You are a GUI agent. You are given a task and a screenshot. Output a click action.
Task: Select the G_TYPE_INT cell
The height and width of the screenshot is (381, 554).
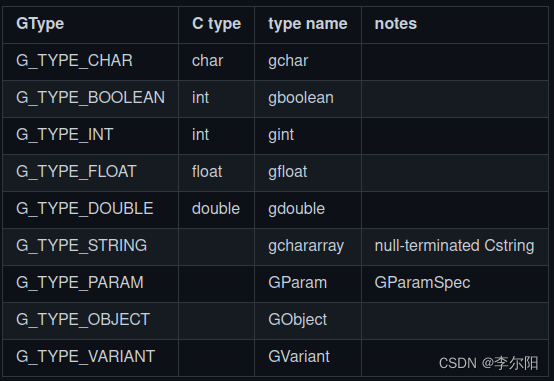(90, 136)
